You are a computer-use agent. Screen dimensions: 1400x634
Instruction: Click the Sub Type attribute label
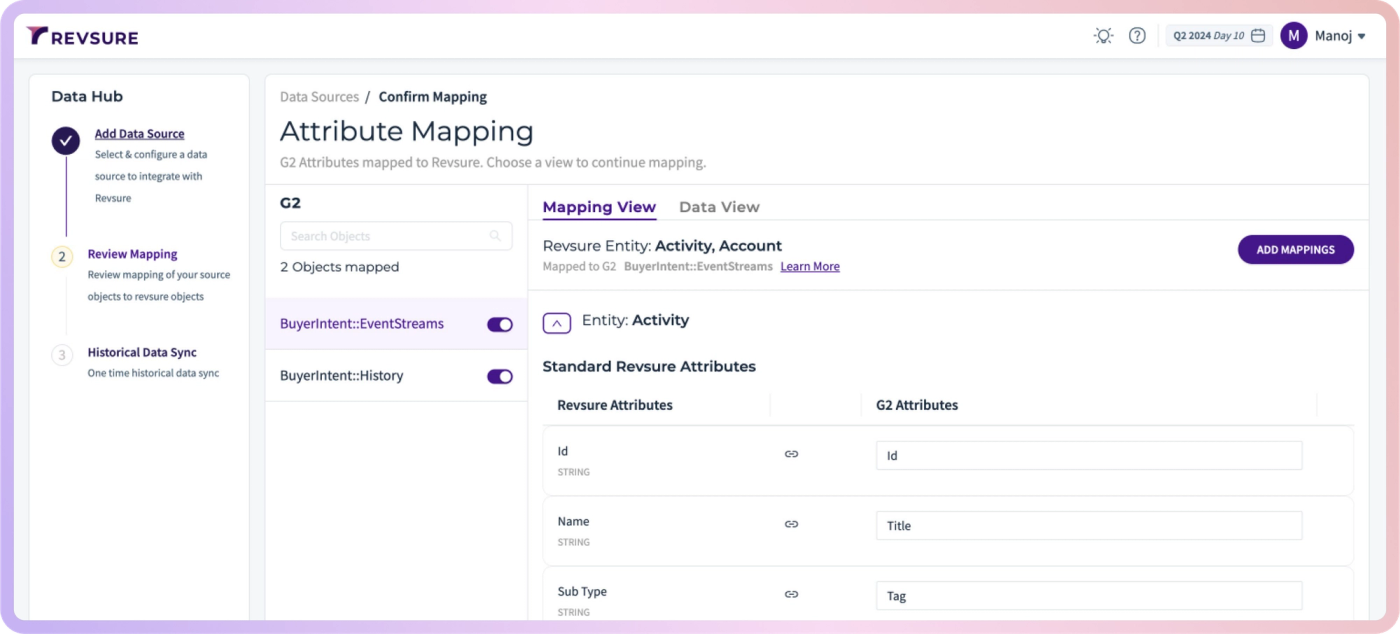pyautogui.click(x=582, y=591)
